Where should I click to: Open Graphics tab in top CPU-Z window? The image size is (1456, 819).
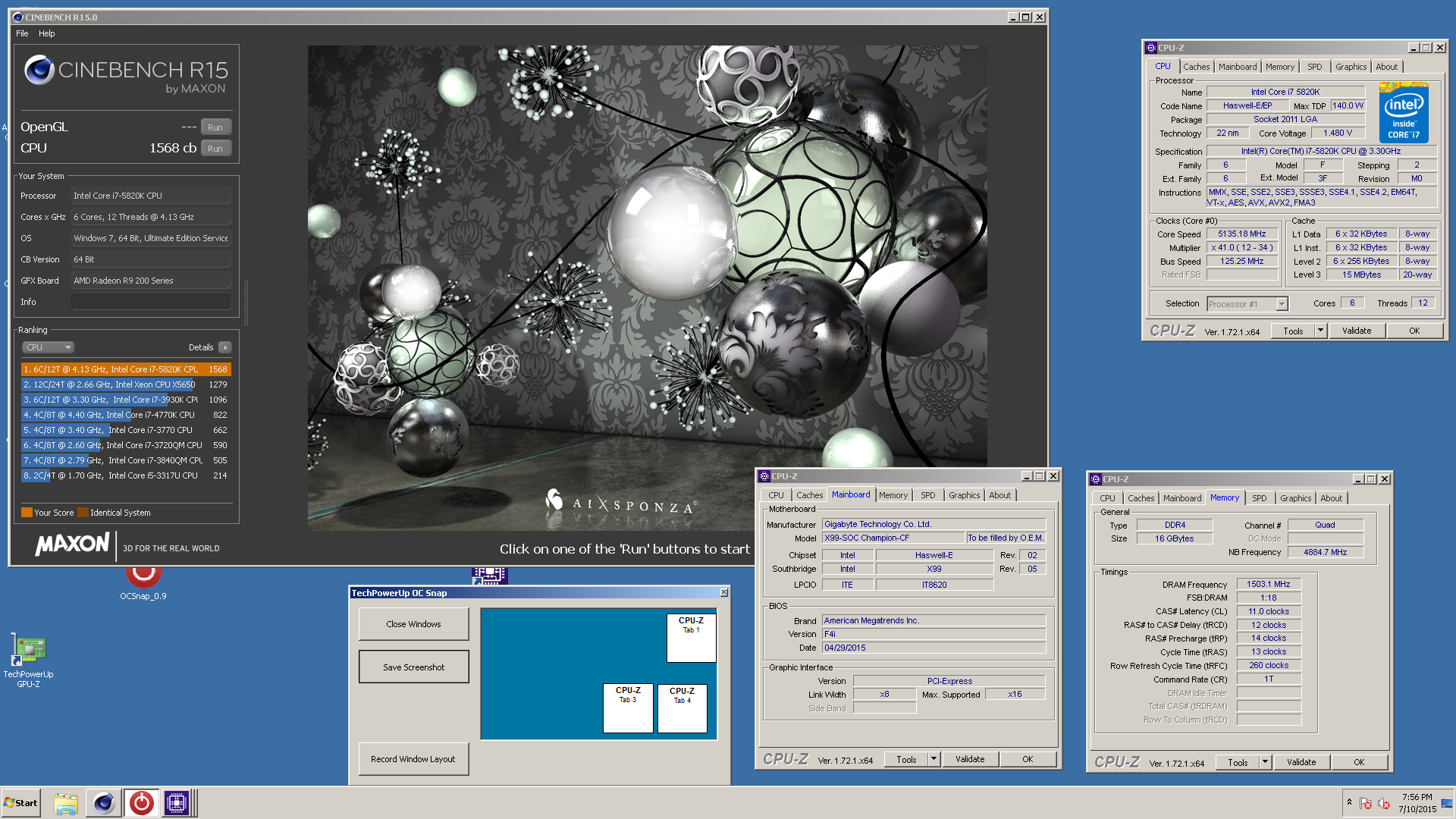[x=1351, y=67]
